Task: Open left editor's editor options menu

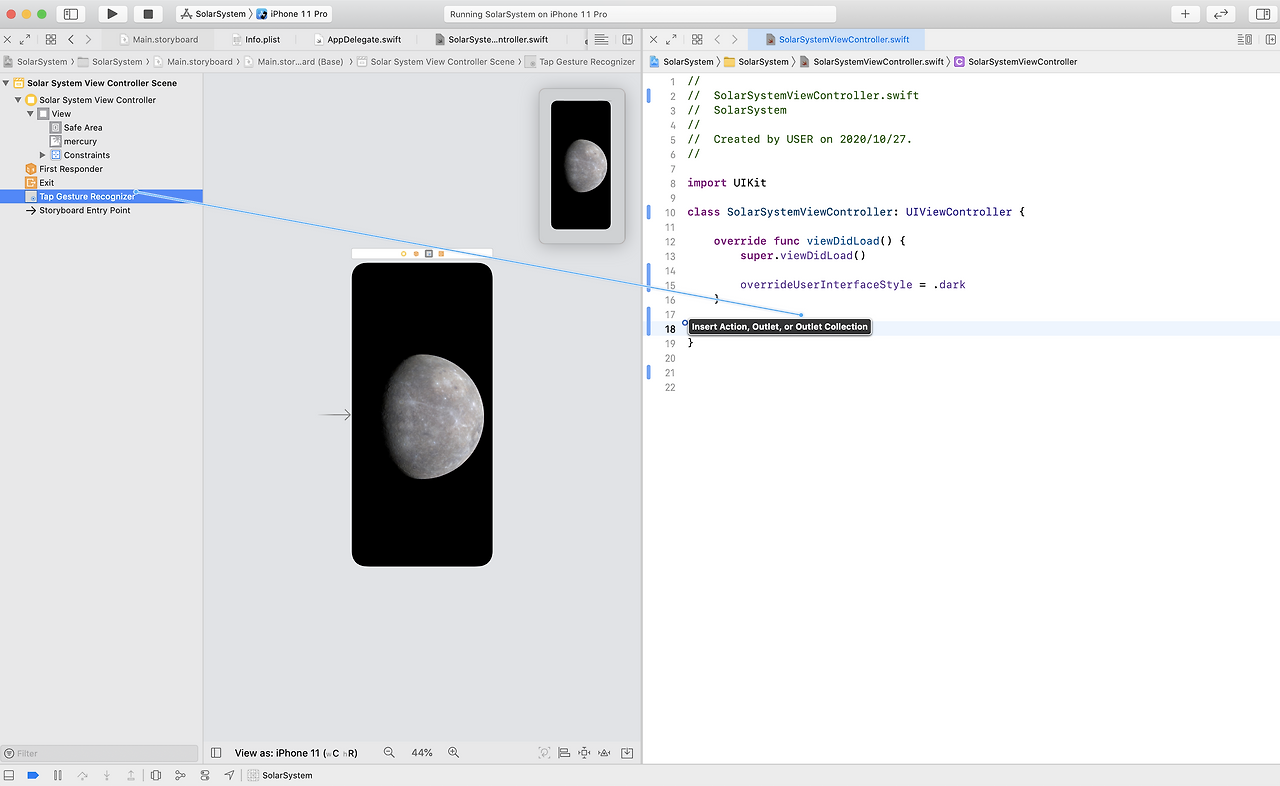Action: (x=601, y=40)
